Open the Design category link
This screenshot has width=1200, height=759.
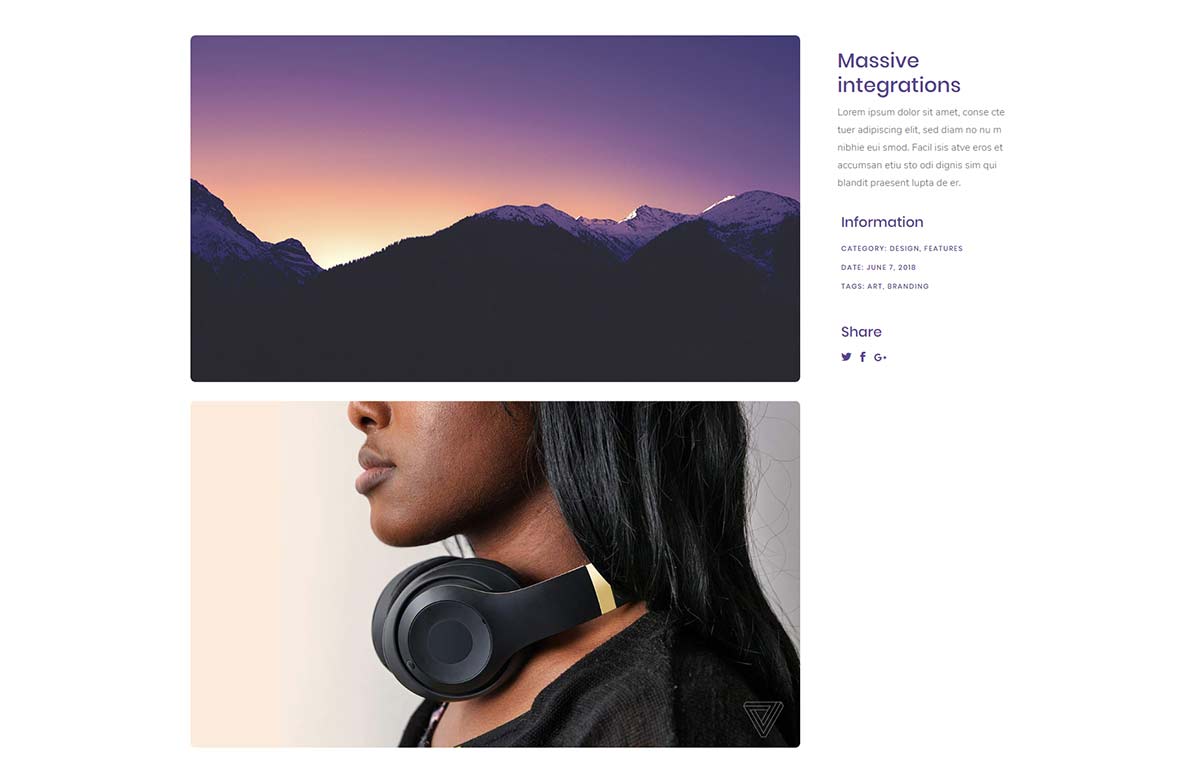[904, 248]
